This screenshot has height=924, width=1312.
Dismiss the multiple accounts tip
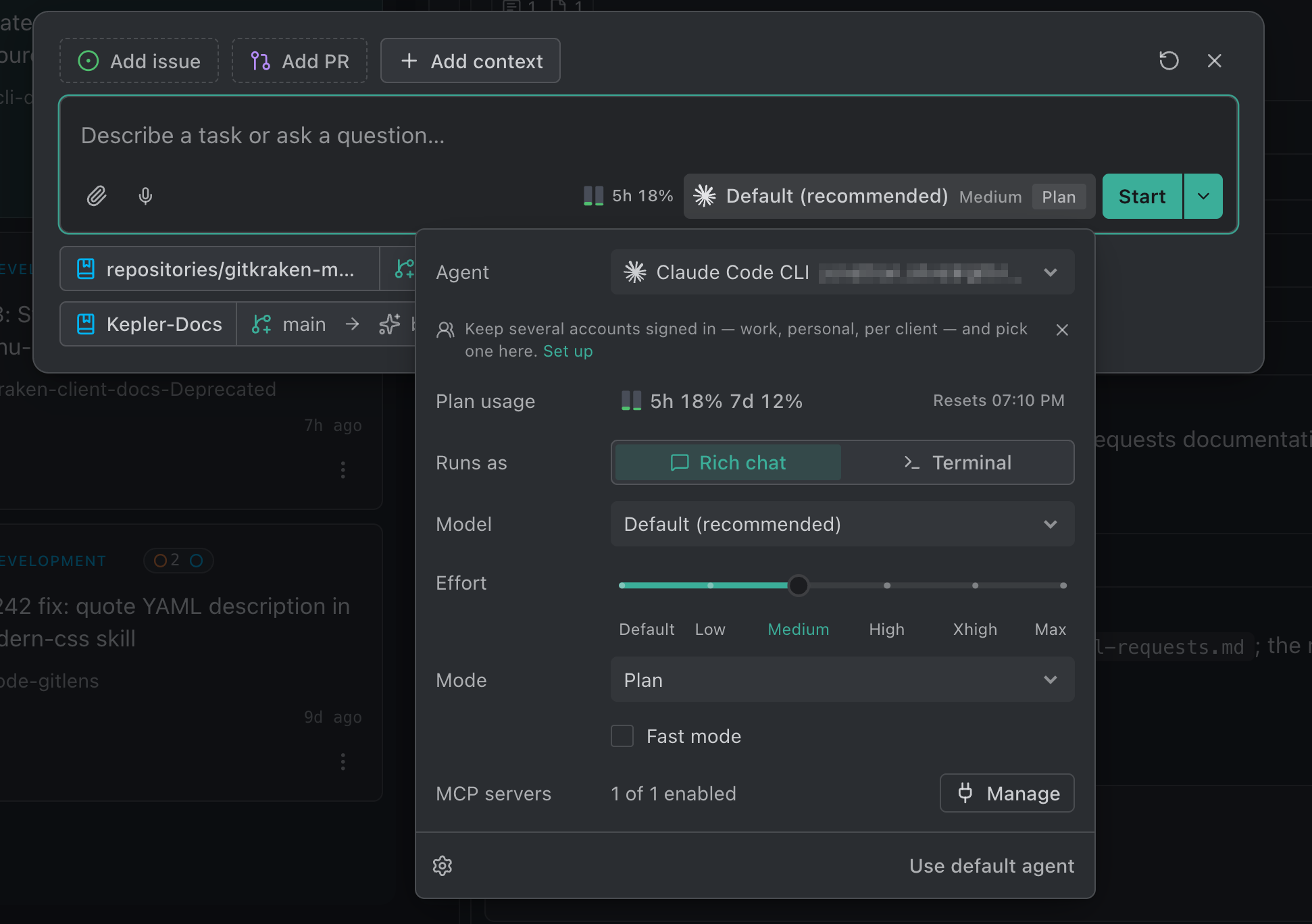coord(1062,330)
